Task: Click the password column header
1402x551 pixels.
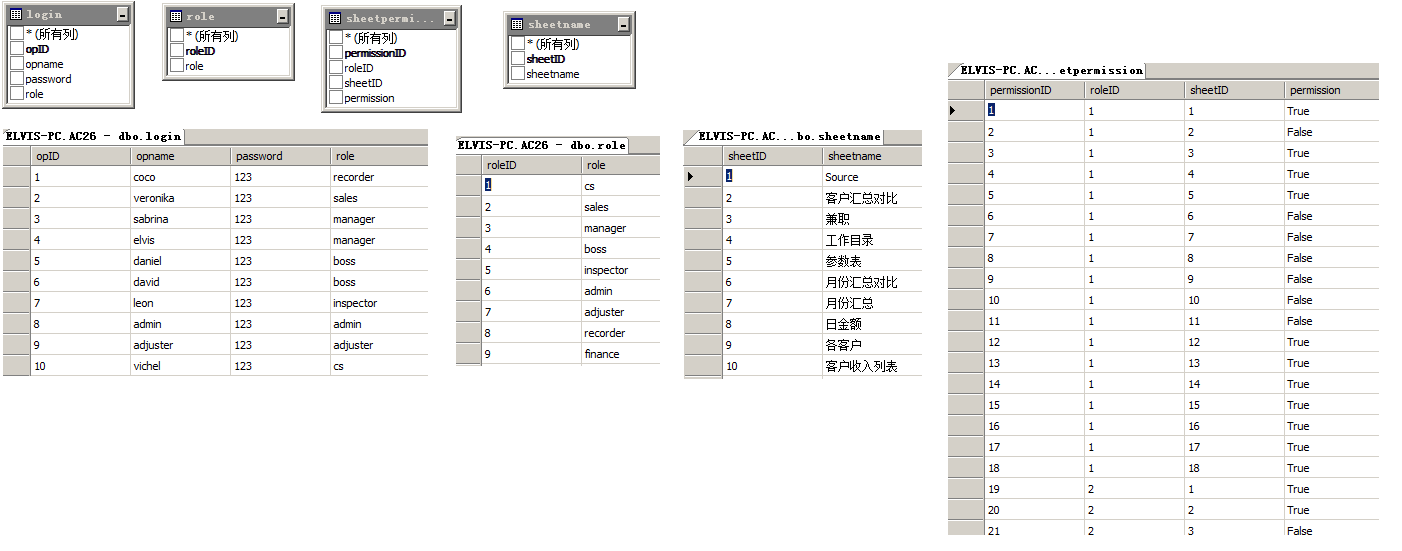Action: point(280,156)
